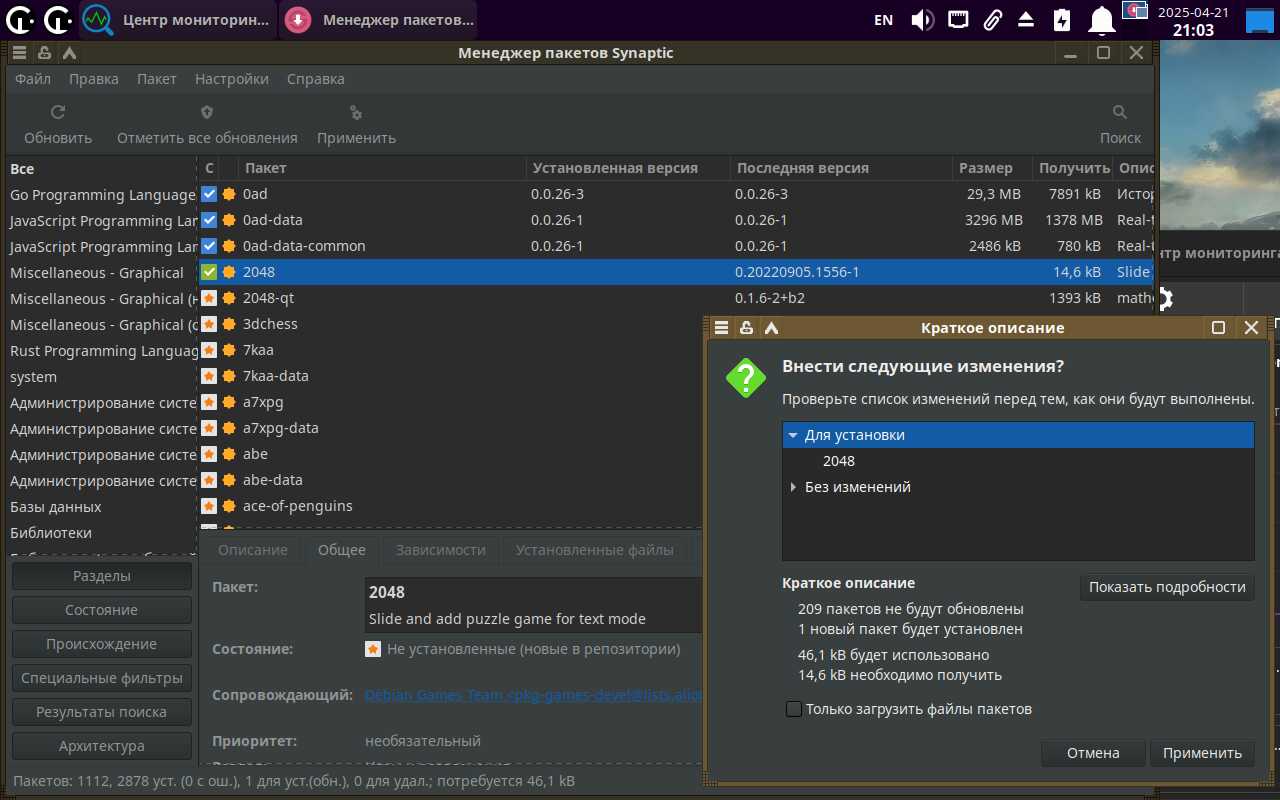The image size is (1280, 800).
Task: Mark the status box for ace-of-penguins
Action: click(x=209, y=506)
